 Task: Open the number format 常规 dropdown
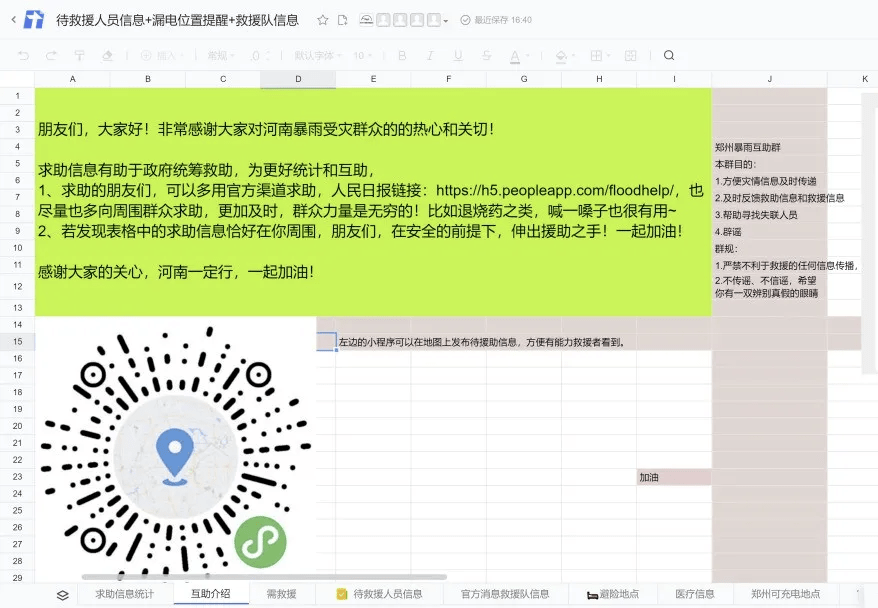tap(221, 55)
